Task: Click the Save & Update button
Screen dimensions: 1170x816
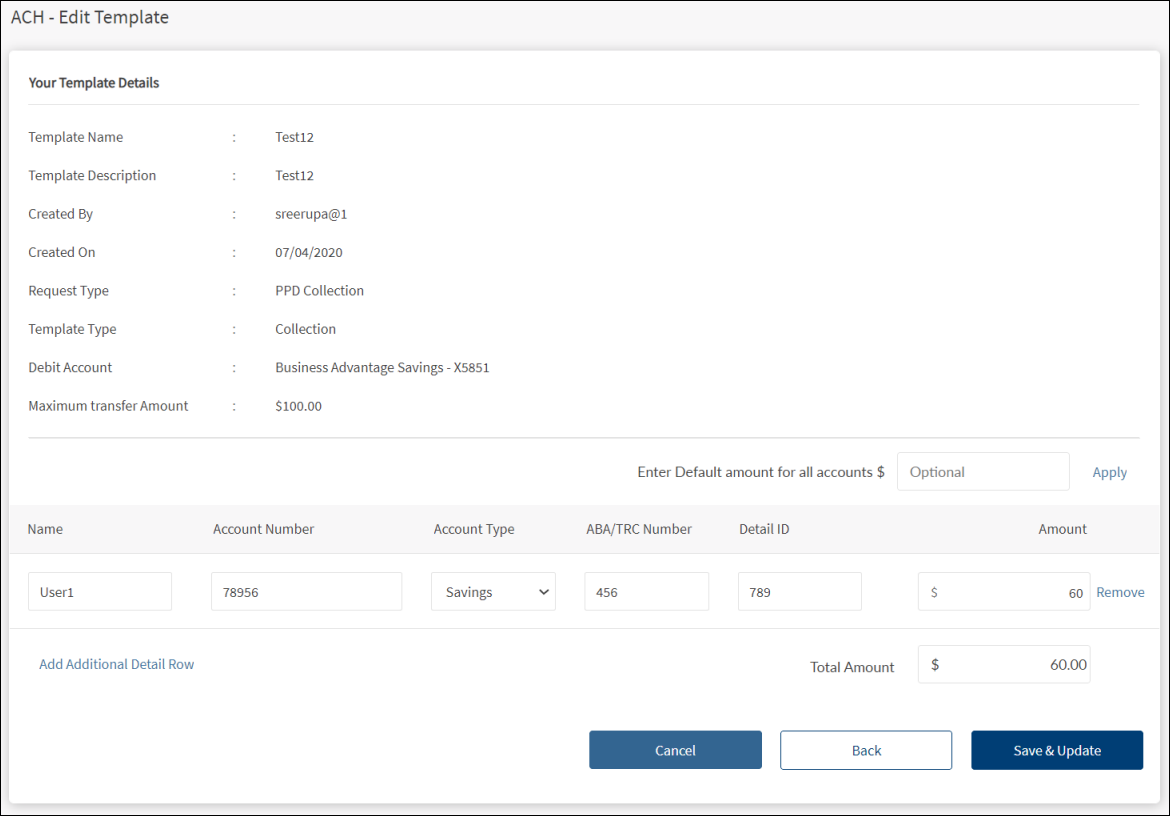Action: pyautogui.click(x=1056, y=750)
